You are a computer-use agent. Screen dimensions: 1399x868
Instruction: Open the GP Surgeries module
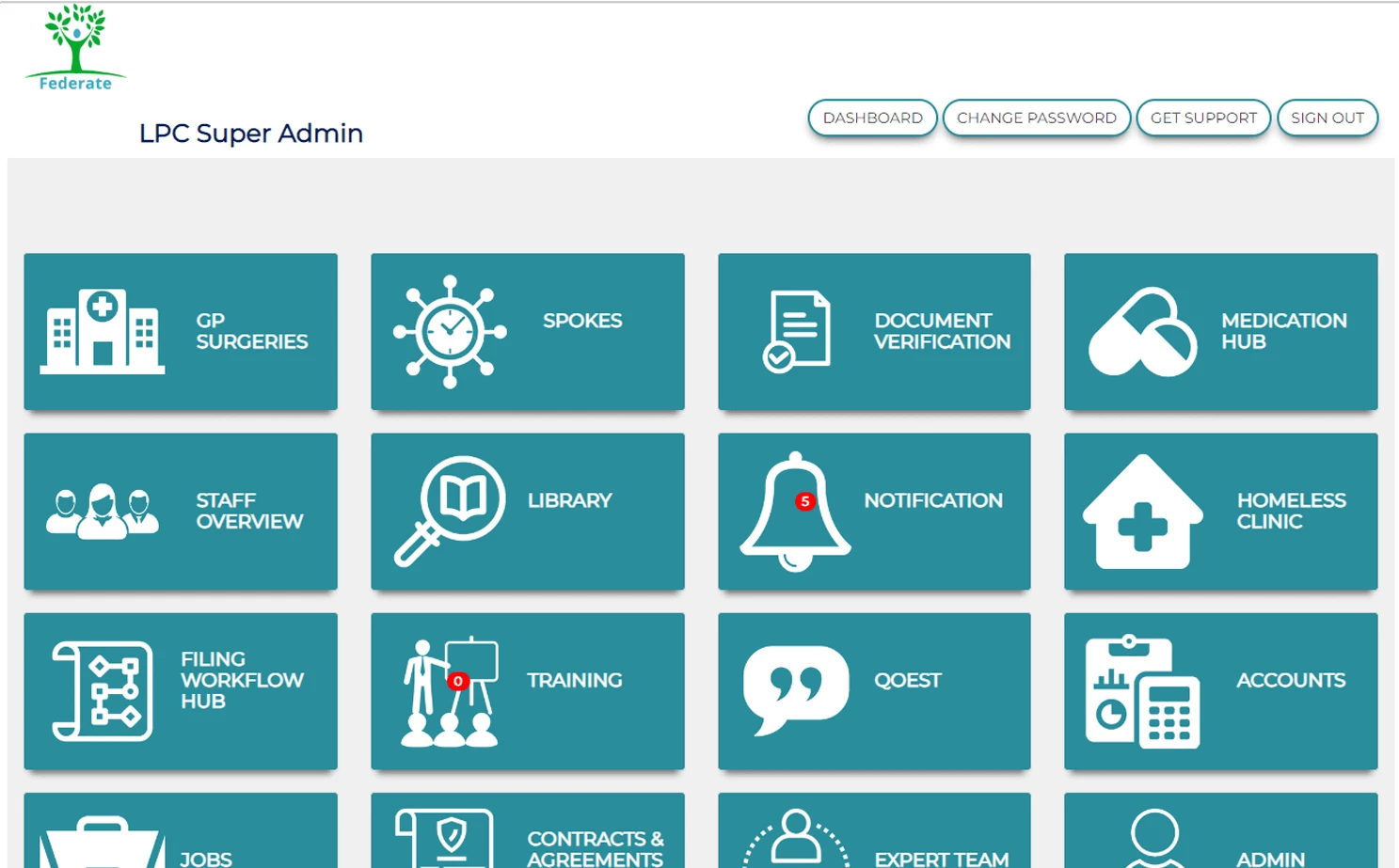coord(181,331)
